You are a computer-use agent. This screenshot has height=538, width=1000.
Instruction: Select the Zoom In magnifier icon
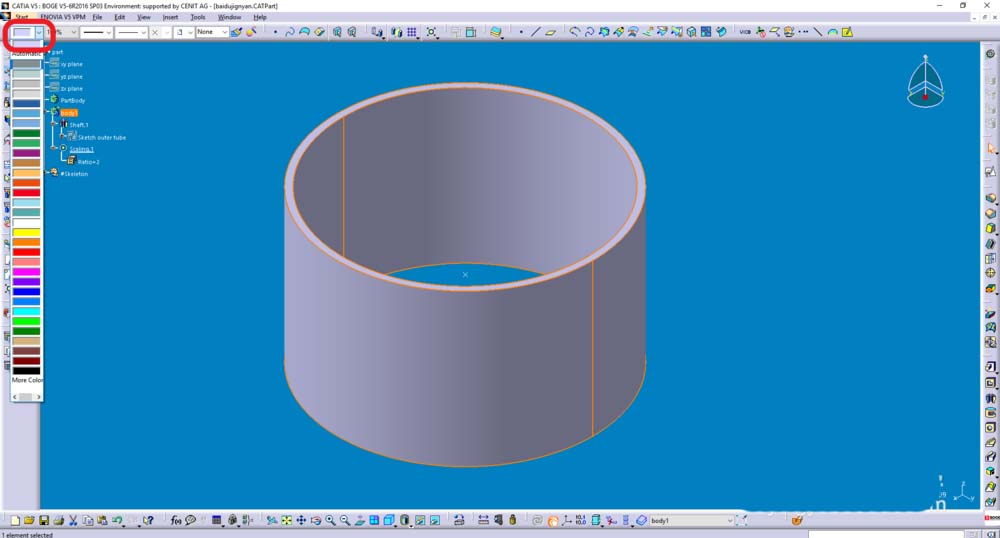pyautogui.click(x=330, y=521)
